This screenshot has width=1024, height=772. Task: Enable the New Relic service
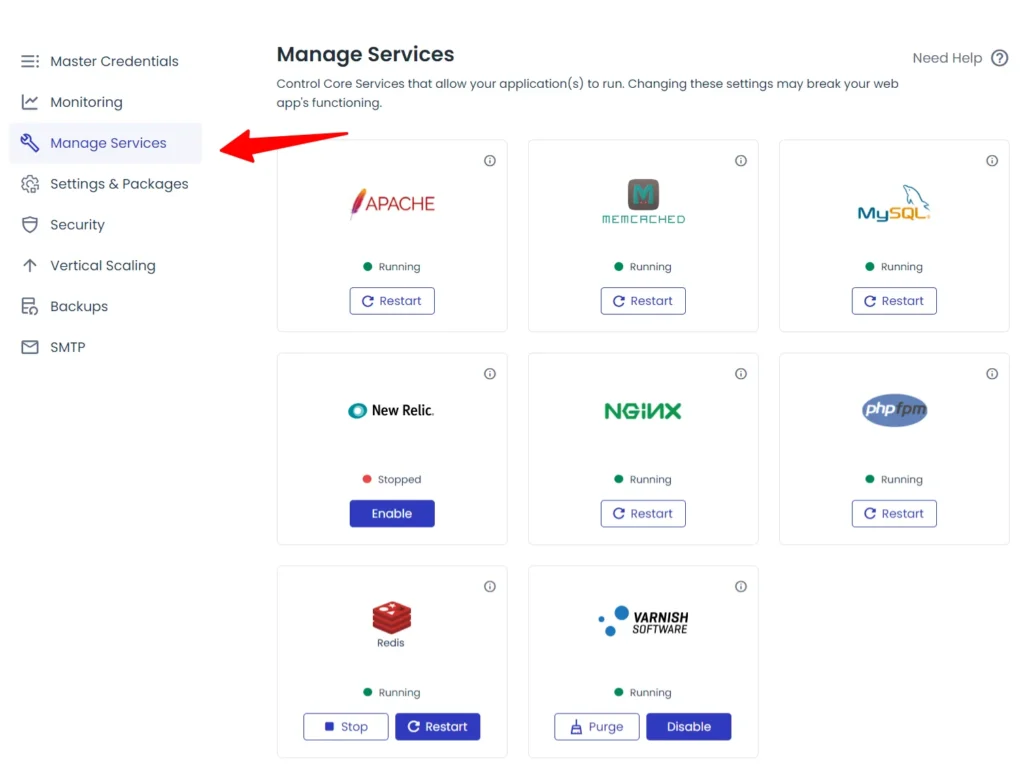(x=391, y=513)
